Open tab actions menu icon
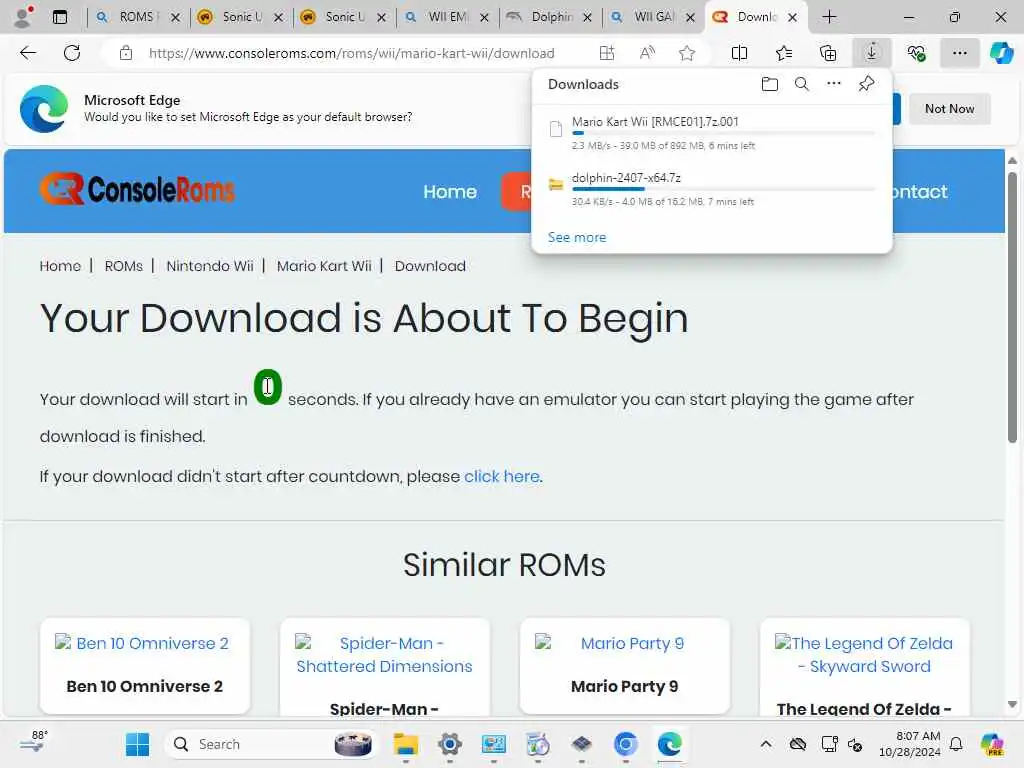The width and height of the screenshot is (1024, 768). (x=59, y=17)
